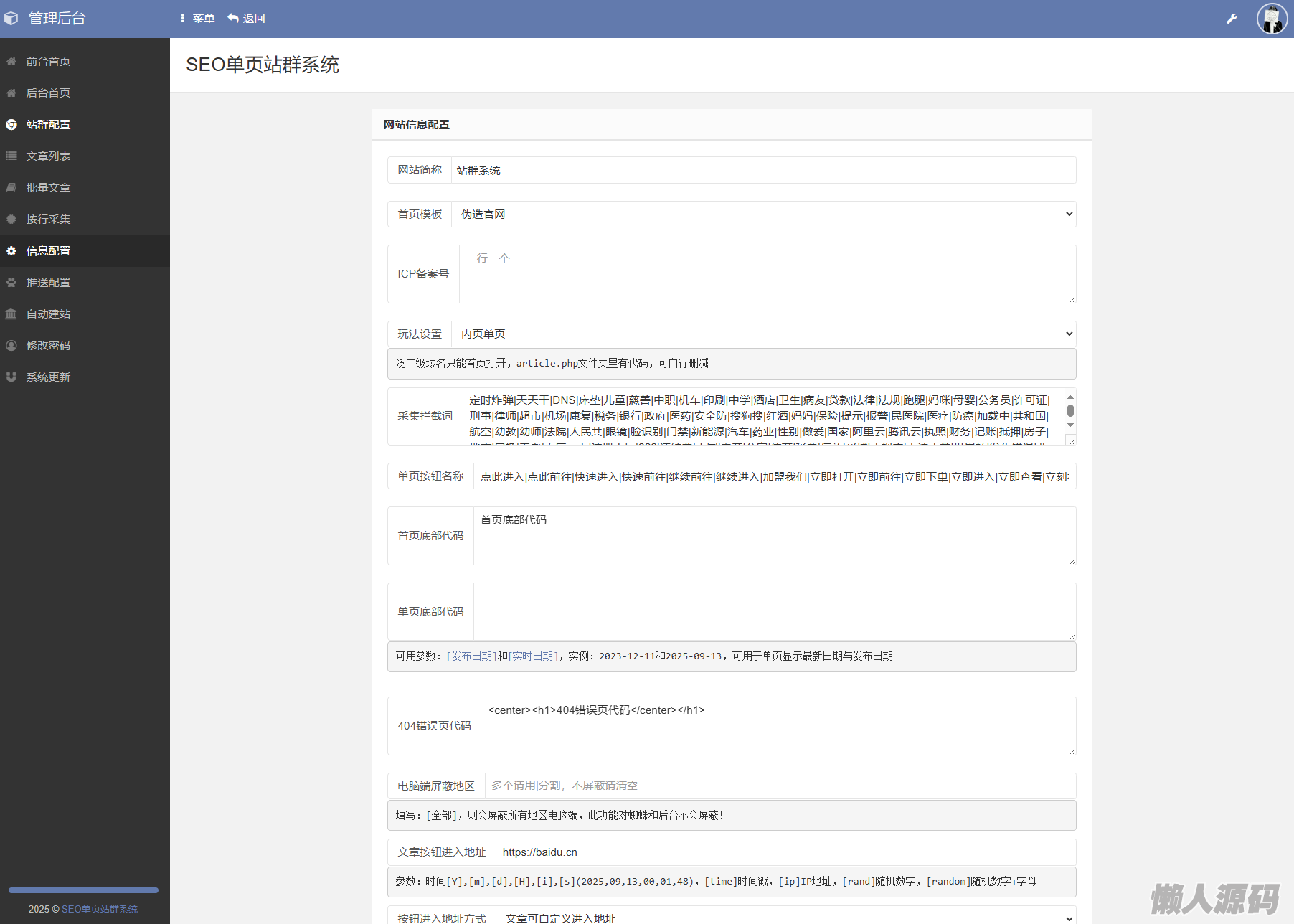Click the list icon beside 文章列表
The image size is (1294, 924).
[x=11, y=156]
